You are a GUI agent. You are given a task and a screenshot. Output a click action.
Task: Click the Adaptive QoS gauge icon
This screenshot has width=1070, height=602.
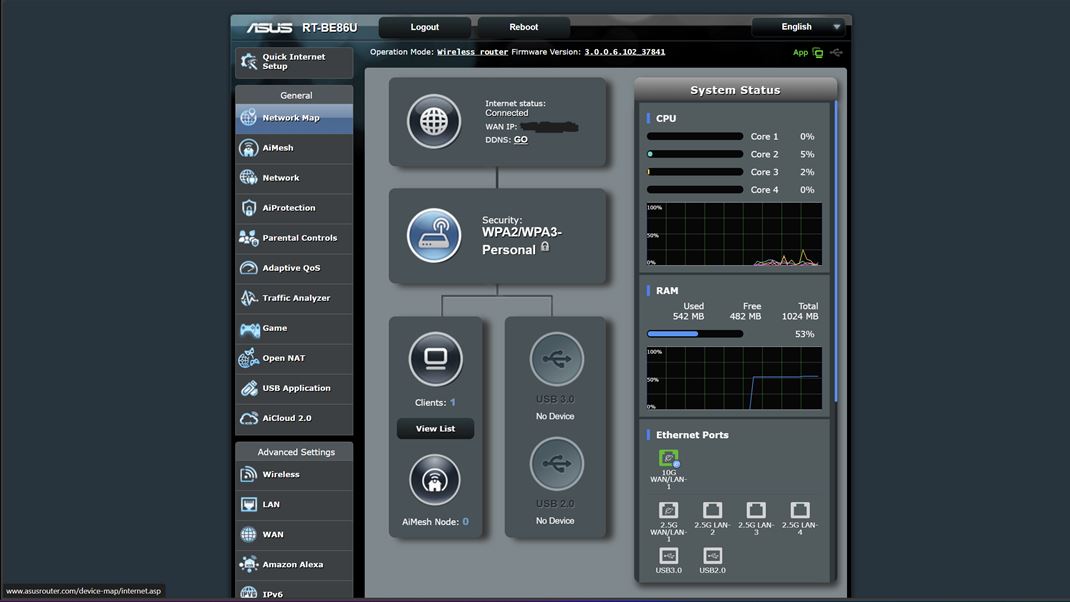click(248, 268)
